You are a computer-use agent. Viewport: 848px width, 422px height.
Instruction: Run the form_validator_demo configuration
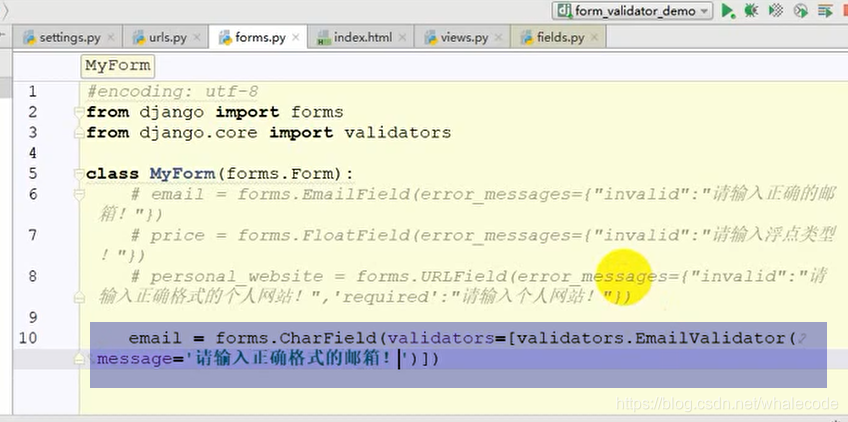pos(728,11)
